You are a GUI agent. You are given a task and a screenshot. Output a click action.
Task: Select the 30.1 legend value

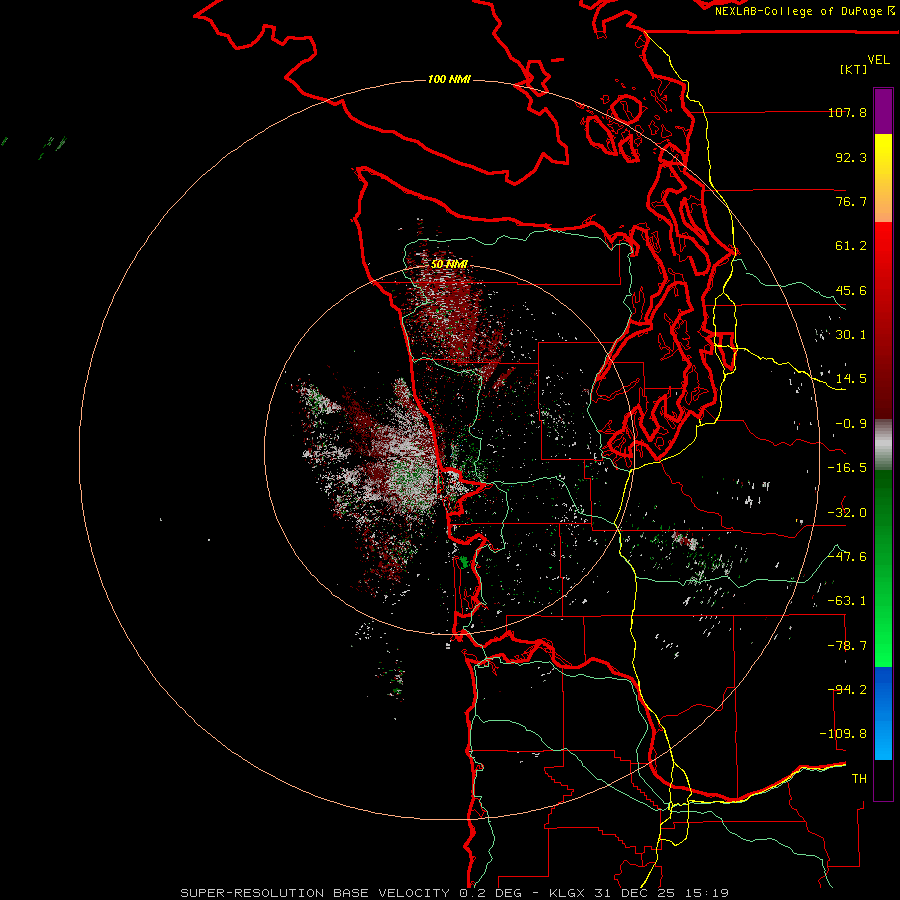[x=851, y=335]
